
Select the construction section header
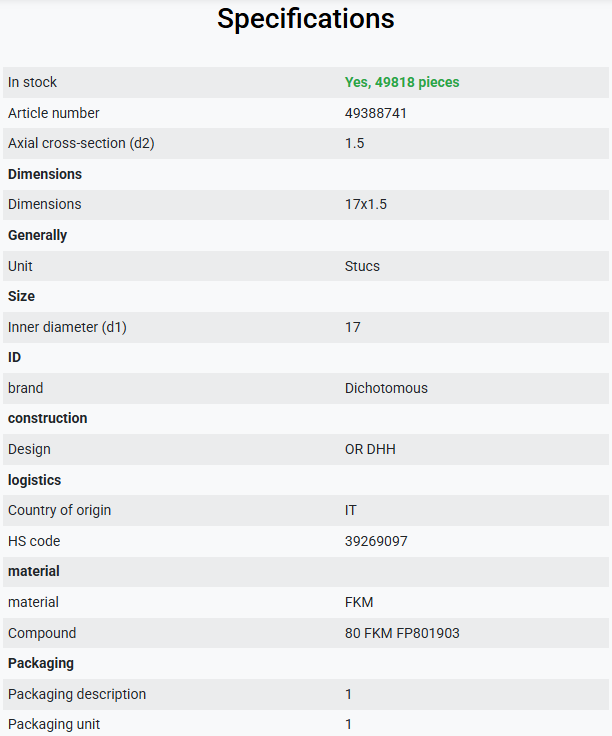pos(47,418)
